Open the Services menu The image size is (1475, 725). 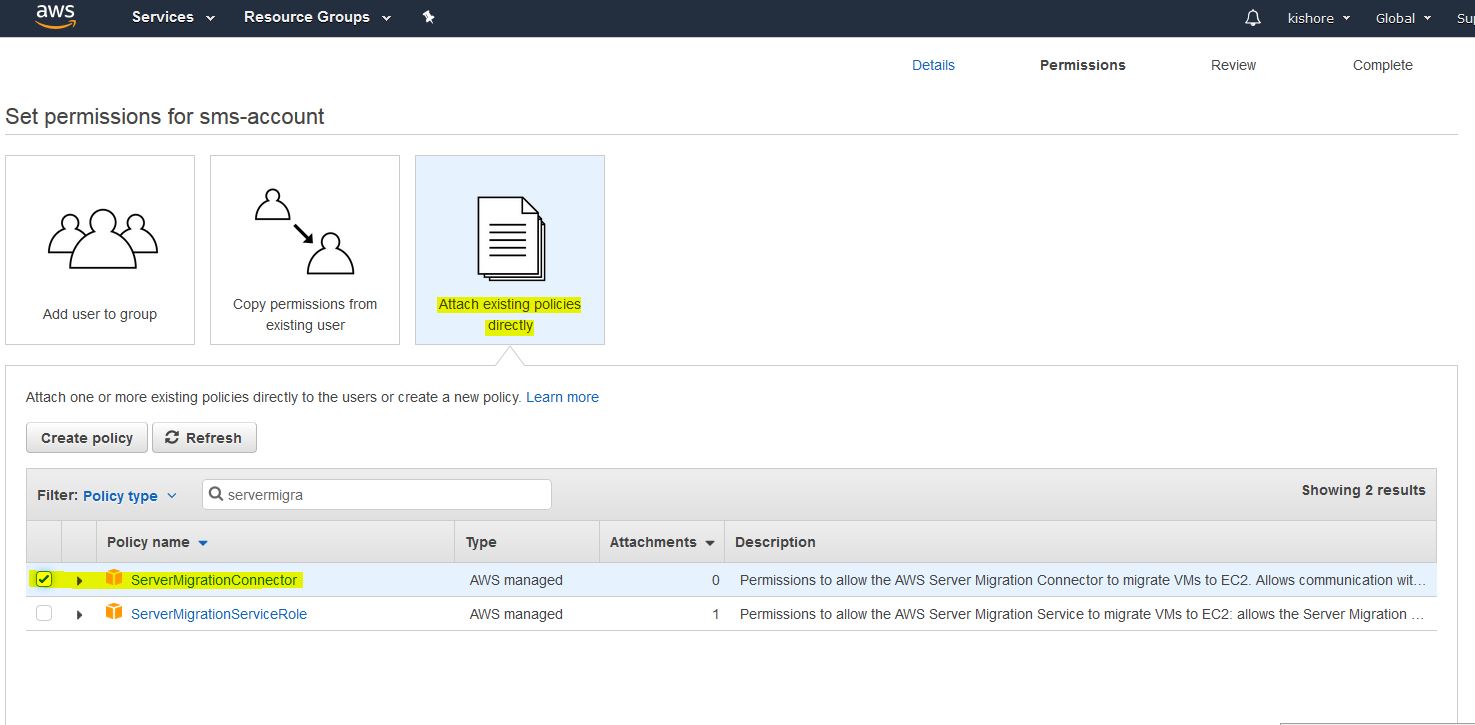click(x=174, y=17)
